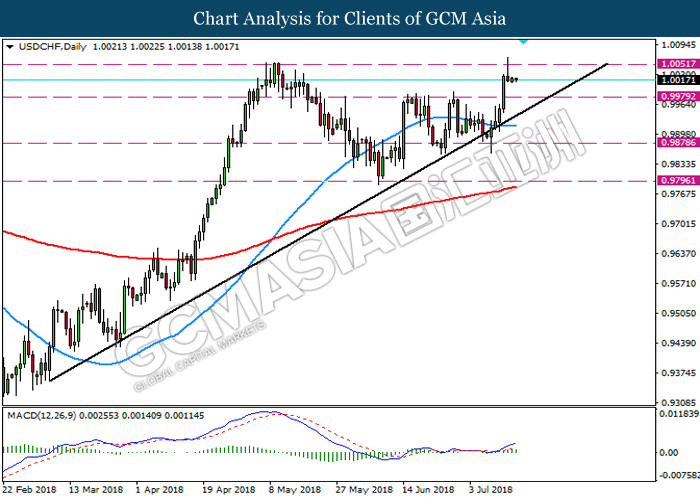Click the 3 Jul 2018 date label
This screenshot has width=700, height=500.
pyautogui.click(x=491, y=490)
